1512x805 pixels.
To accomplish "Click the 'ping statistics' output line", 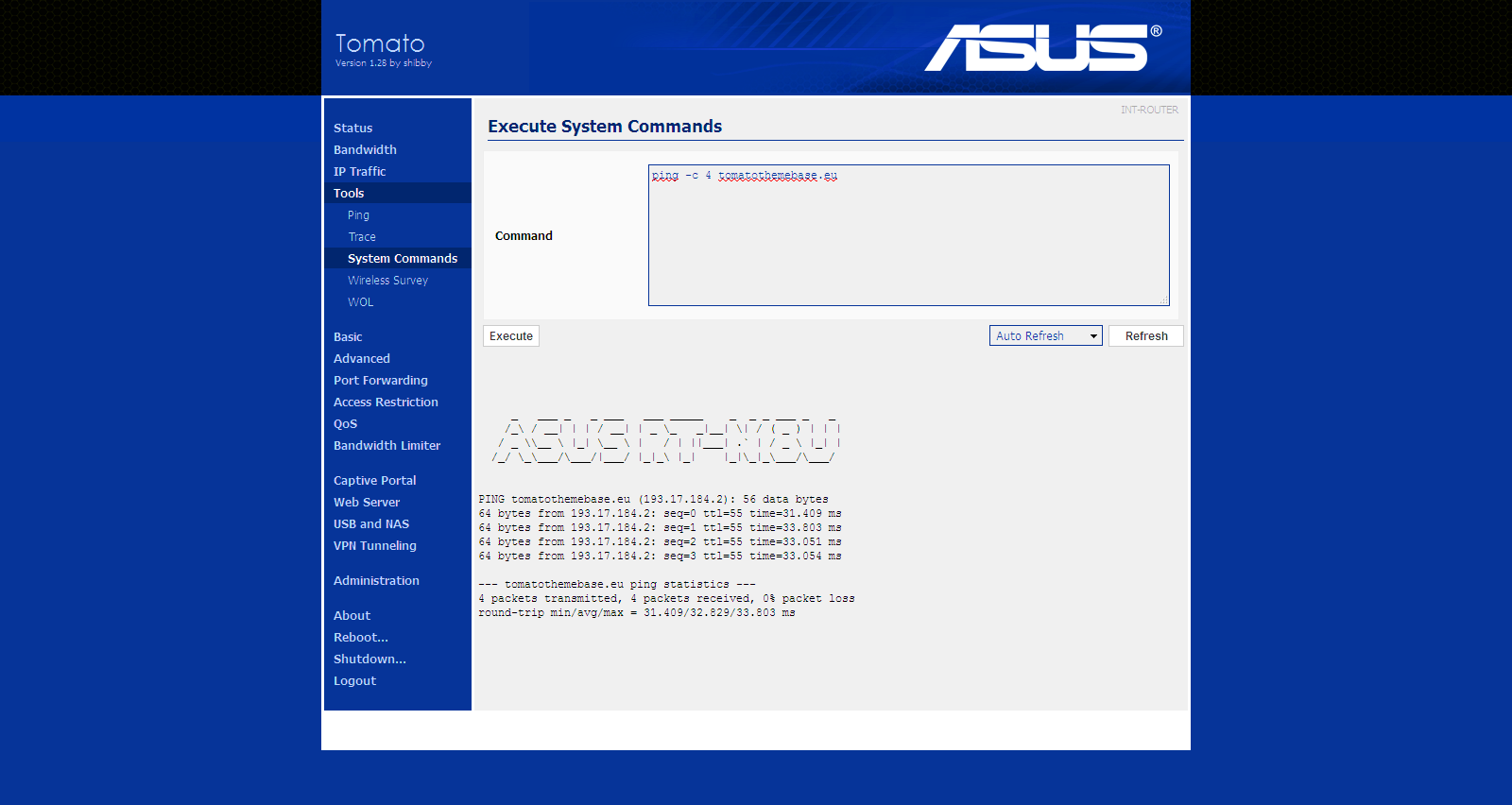I will click(x=617, y=584).
